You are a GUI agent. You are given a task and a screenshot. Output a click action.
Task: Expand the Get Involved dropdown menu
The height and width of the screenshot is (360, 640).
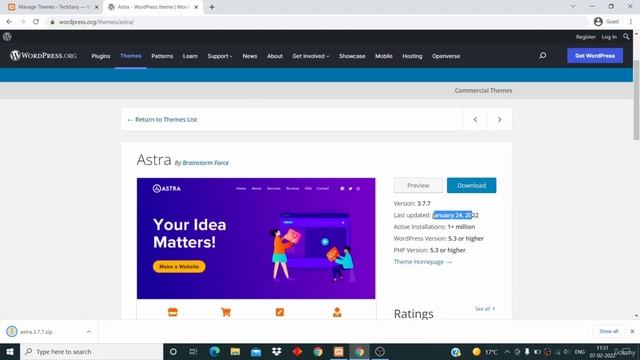pos(311,56)
